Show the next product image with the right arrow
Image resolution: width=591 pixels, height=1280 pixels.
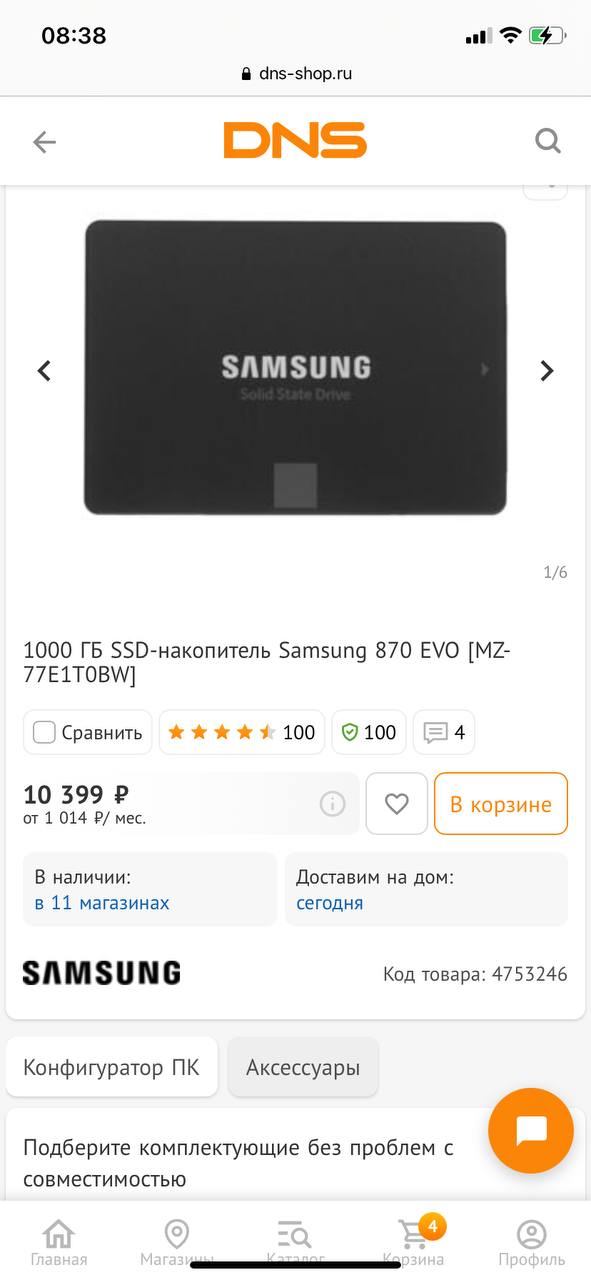tap(546, 371)
